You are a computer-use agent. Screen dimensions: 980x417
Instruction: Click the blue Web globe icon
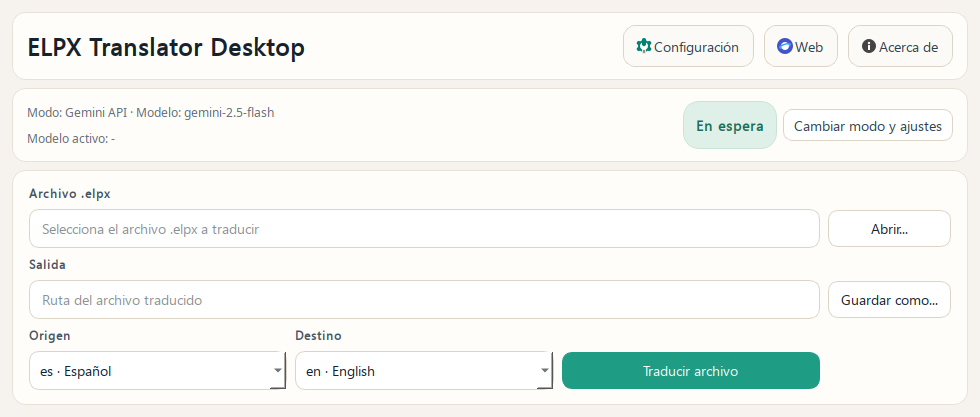point(785,46)
